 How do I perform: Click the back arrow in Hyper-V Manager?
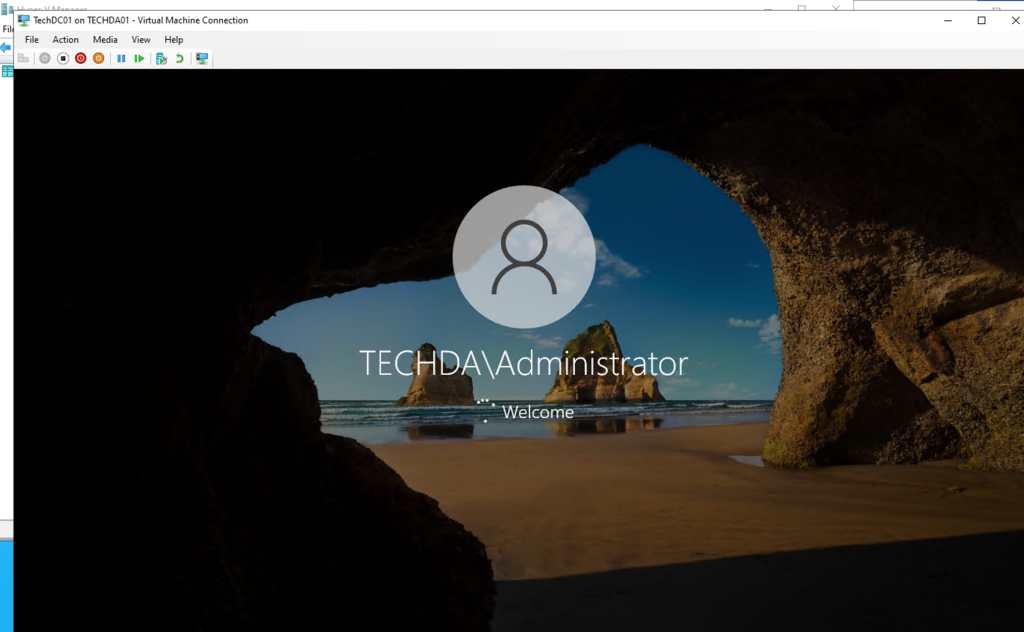tap(5, 47)
